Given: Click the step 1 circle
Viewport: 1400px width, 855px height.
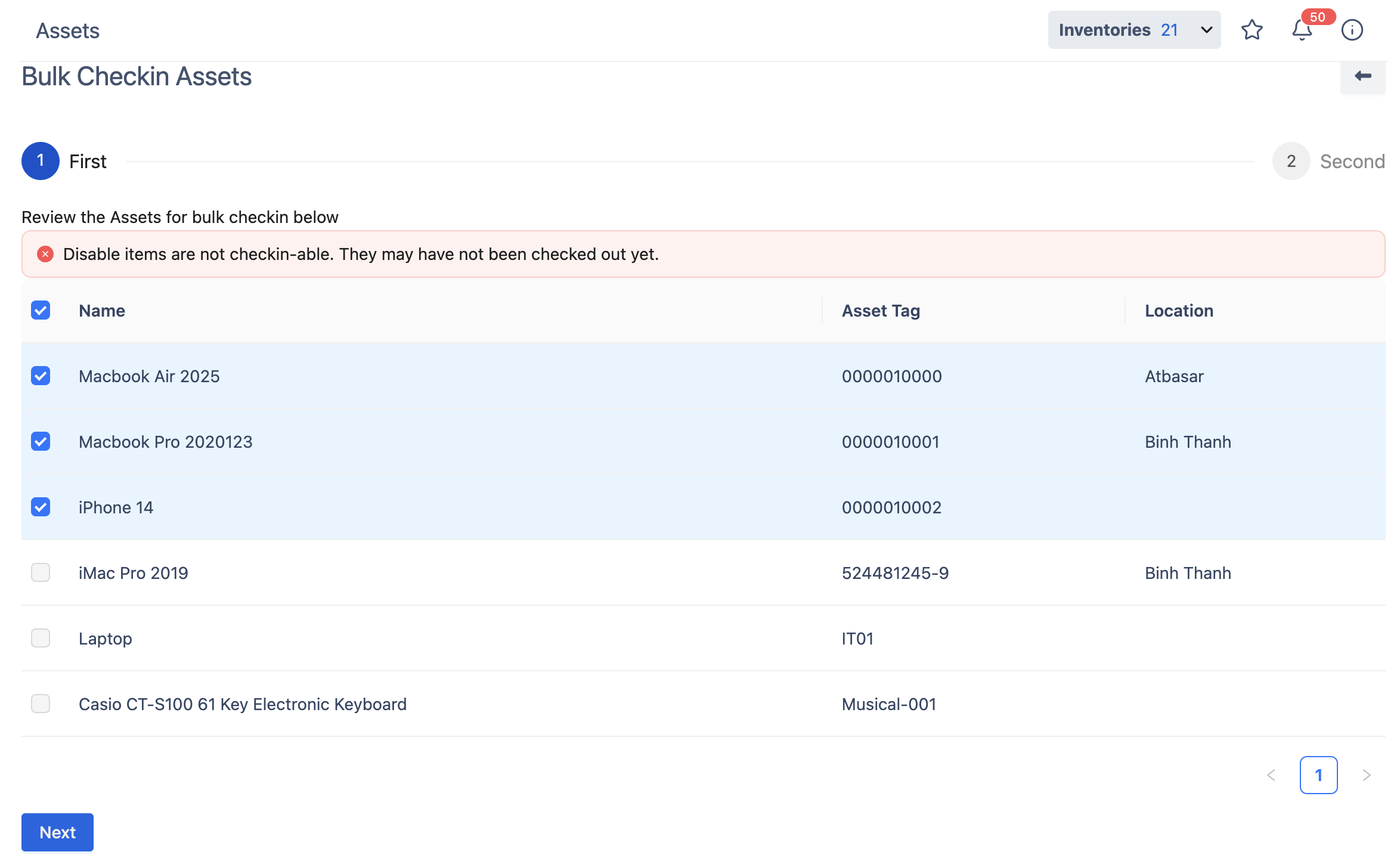Looking at the screenshot, I should point(41,161).
